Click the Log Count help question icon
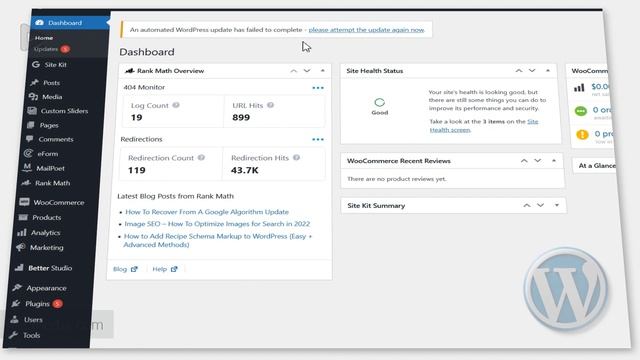Viewport: 640px width, 360px height. 176,105
